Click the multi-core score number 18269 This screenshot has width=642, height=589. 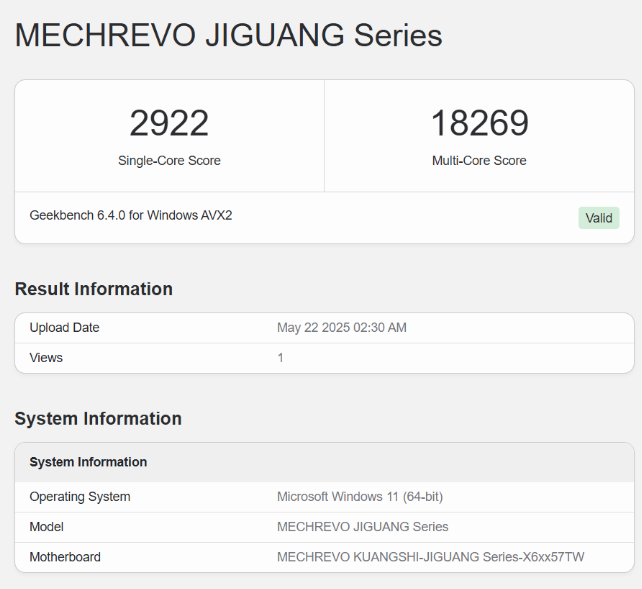[x=479, y=123]
